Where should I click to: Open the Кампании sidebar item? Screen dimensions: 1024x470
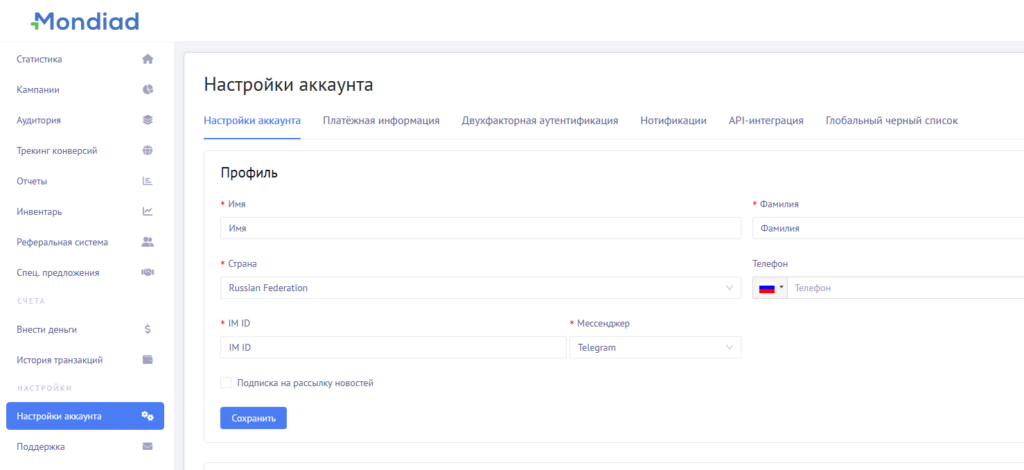point(85,90)
